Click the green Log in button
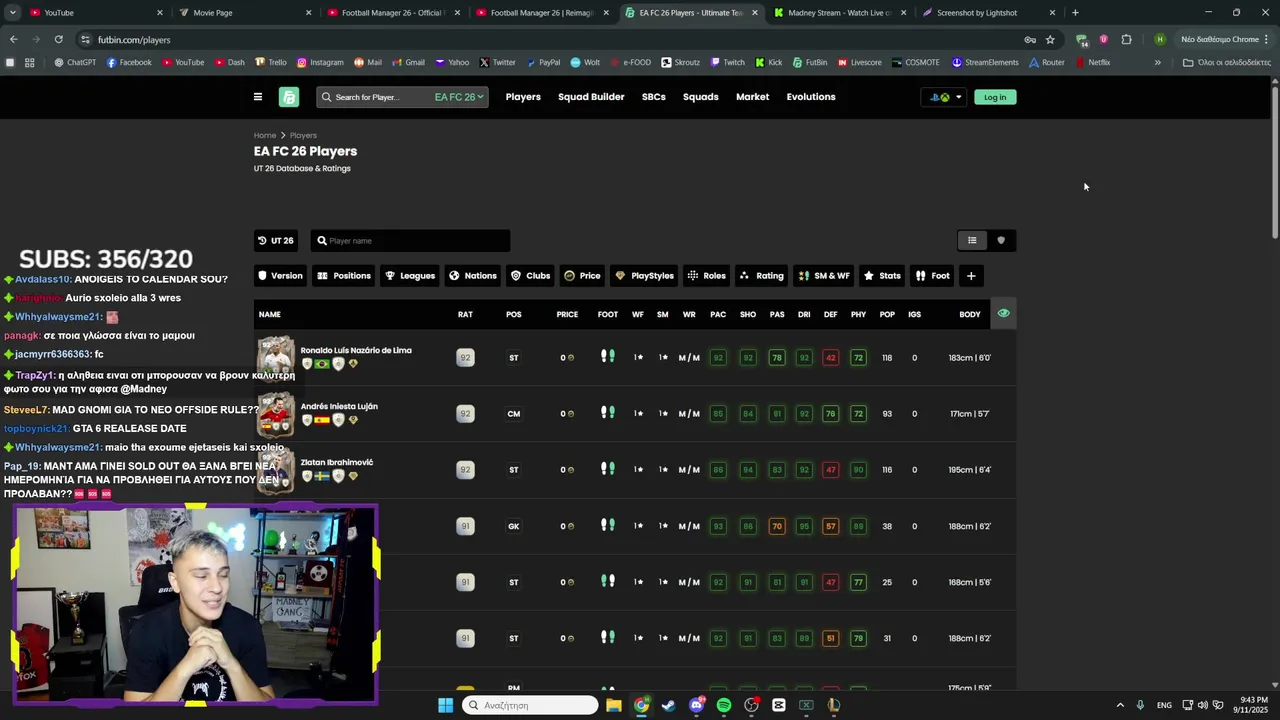 995,97
